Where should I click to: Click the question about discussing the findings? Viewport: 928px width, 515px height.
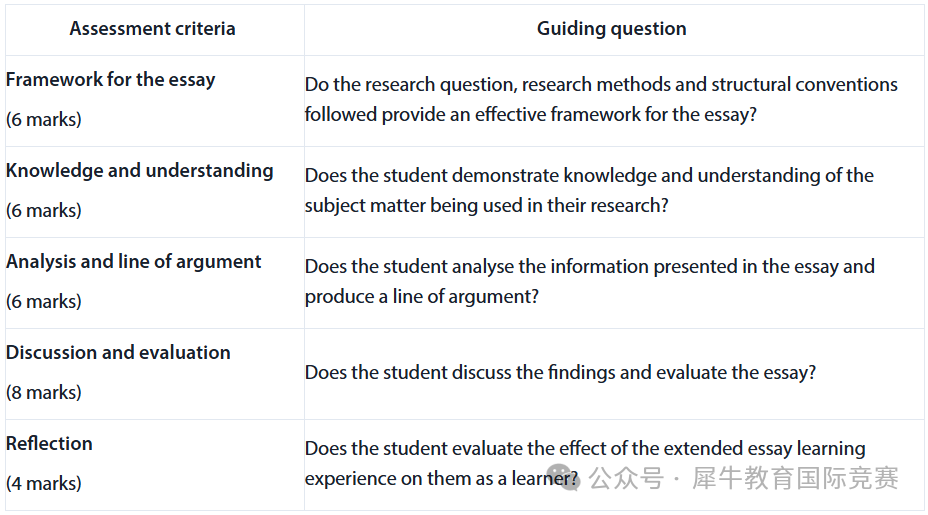coord(560,372)
